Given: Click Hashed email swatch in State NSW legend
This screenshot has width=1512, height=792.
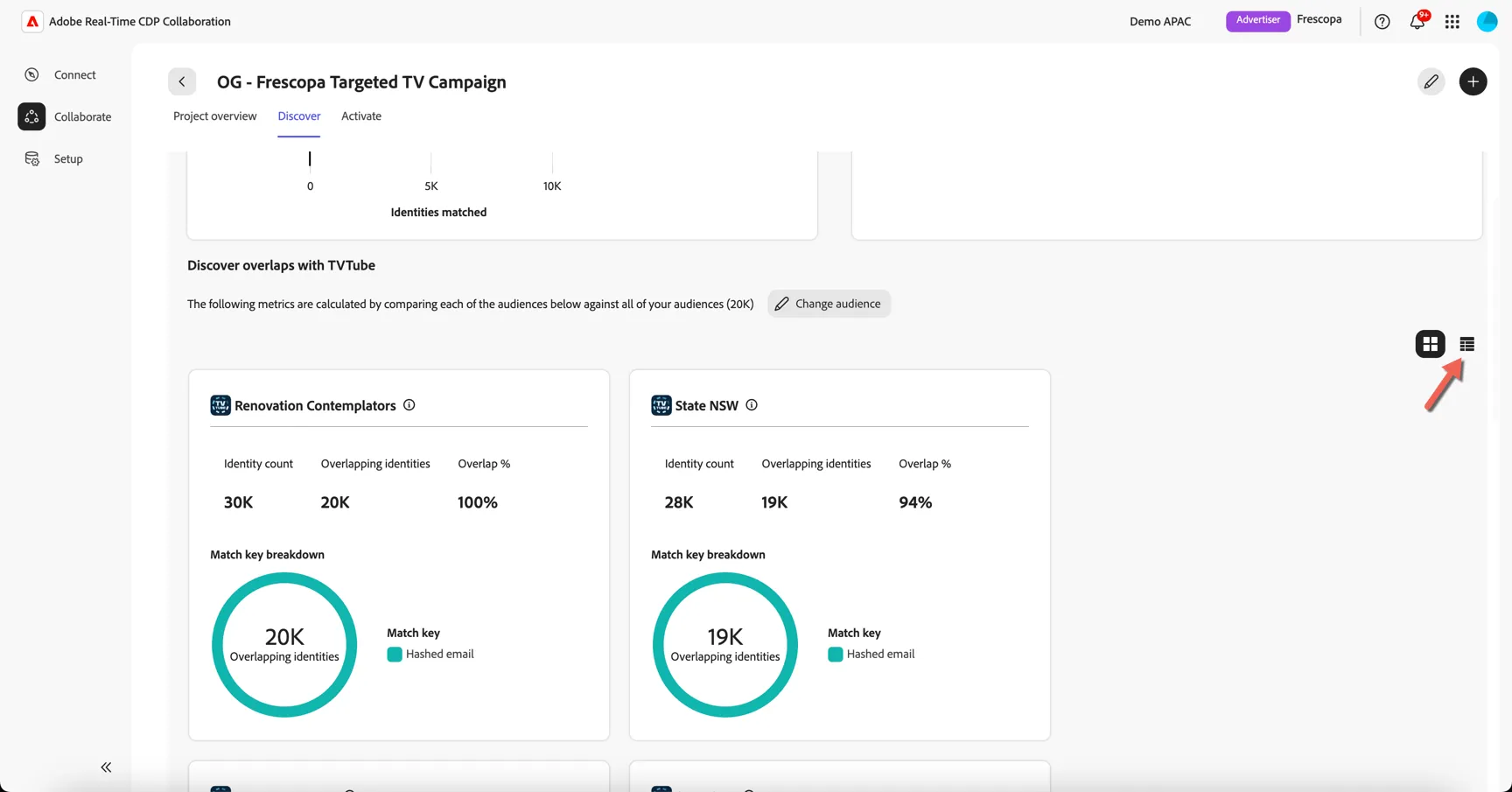Looking at the screenshot, I should pos(836,655).
